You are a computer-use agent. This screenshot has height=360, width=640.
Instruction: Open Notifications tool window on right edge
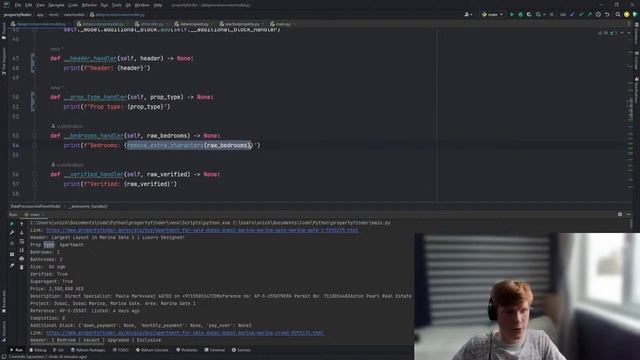(x=636, y=91)
